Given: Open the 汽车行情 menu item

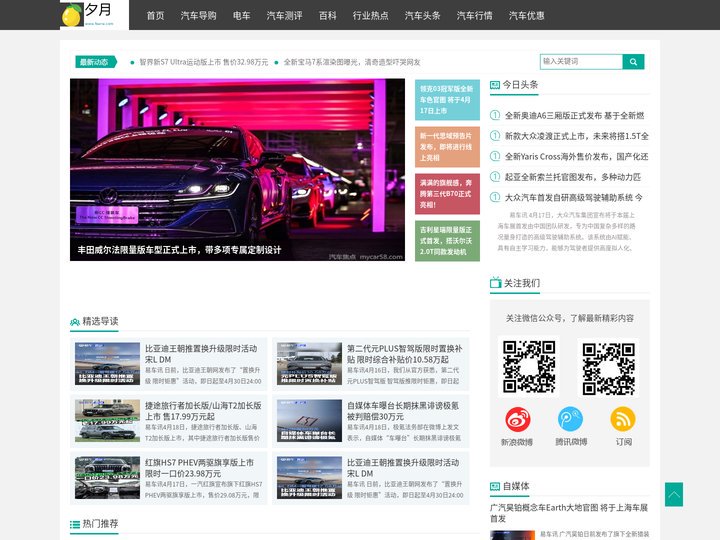Looking at the screenshot, I should (474, 16).
